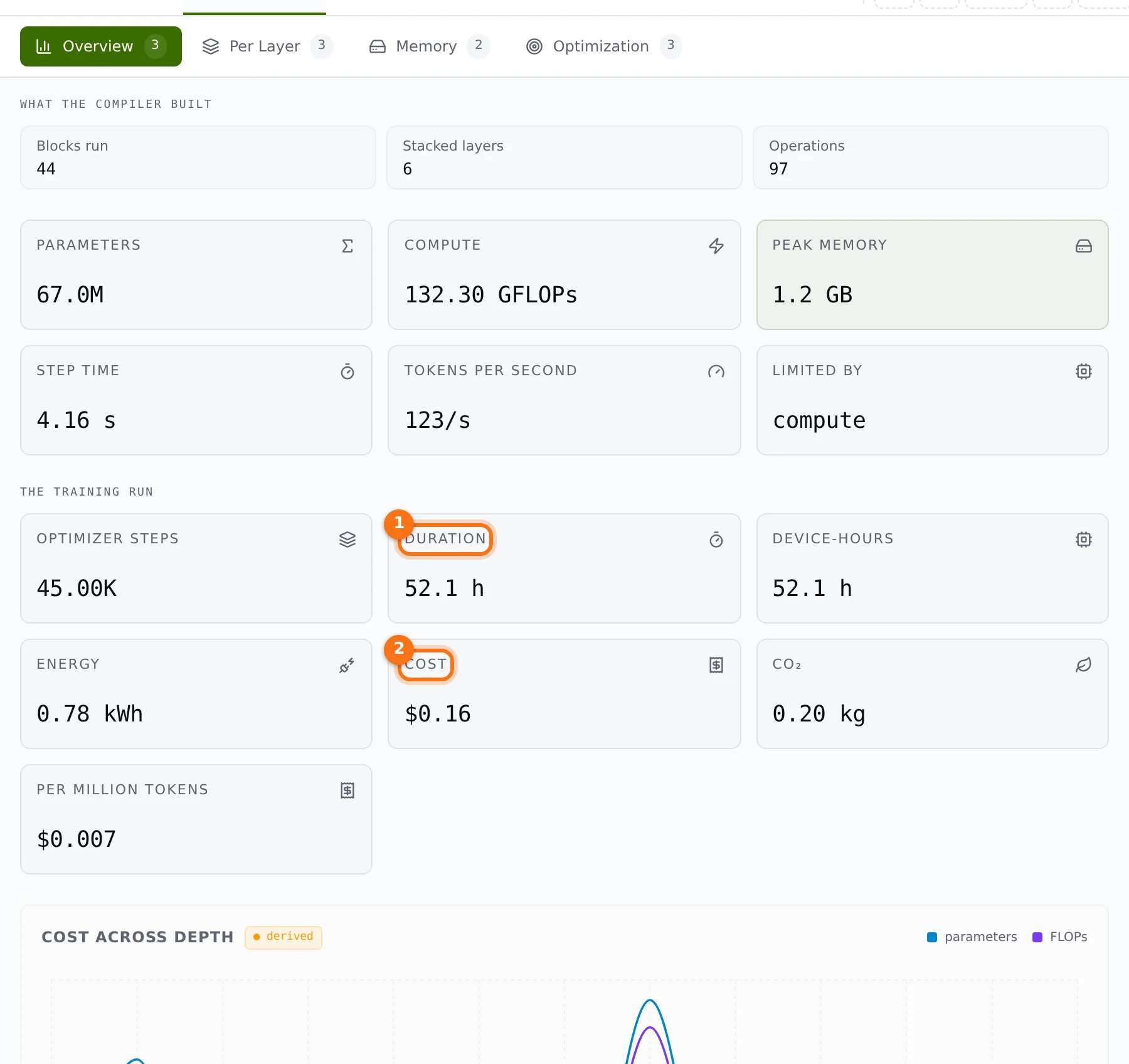Image resolution: width=1129 pixels, height=1064 pixels.
Task: Click the What The Compiler Built heading
Action: coord(116,104)
